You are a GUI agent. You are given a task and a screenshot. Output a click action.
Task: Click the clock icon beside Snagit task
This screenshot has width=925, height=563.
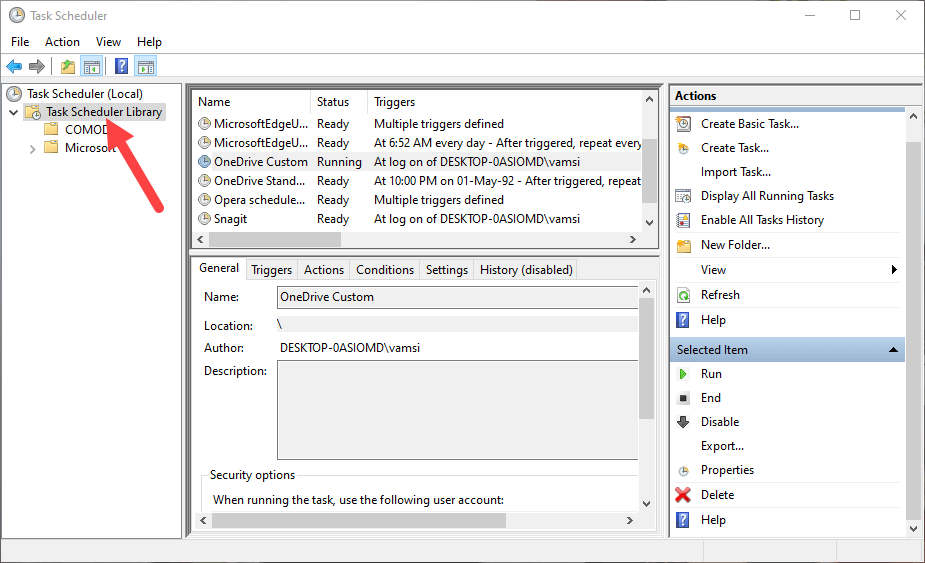(204, 219)
